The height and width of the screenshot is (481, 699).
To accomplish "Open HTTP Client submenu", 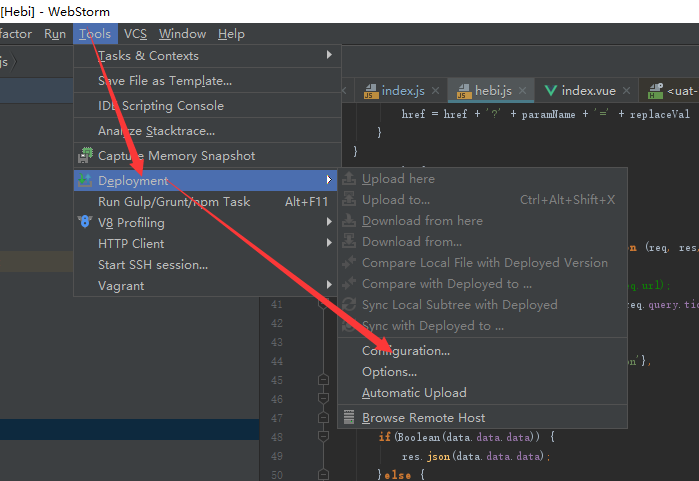I will tap(206, 243).
